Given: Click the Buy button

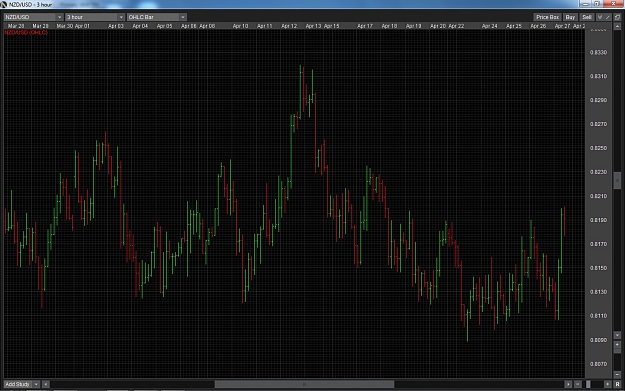Looking at the screenshot, I should click(570, 17).
